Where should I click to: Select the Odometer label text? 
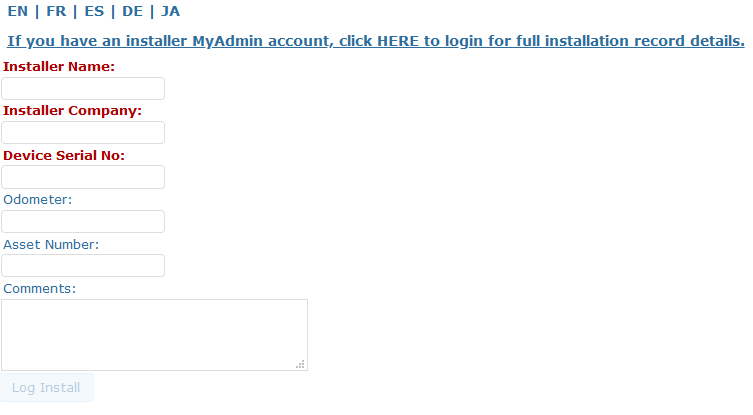point(38,200)
